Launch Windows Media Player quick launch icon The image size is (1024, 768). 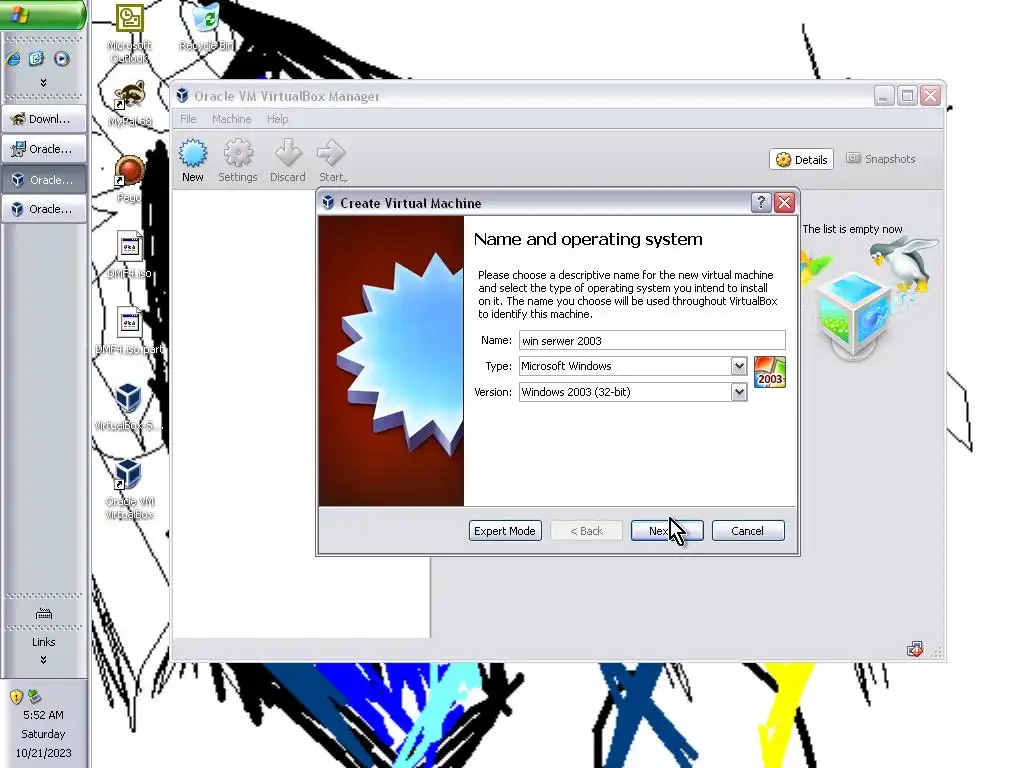click(x=61, y=59)
